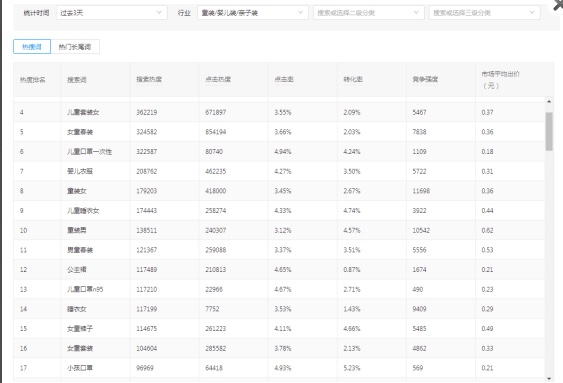Click average bid 0.44 in row 9
Screen dimensions: 563x383
[487, 211]
